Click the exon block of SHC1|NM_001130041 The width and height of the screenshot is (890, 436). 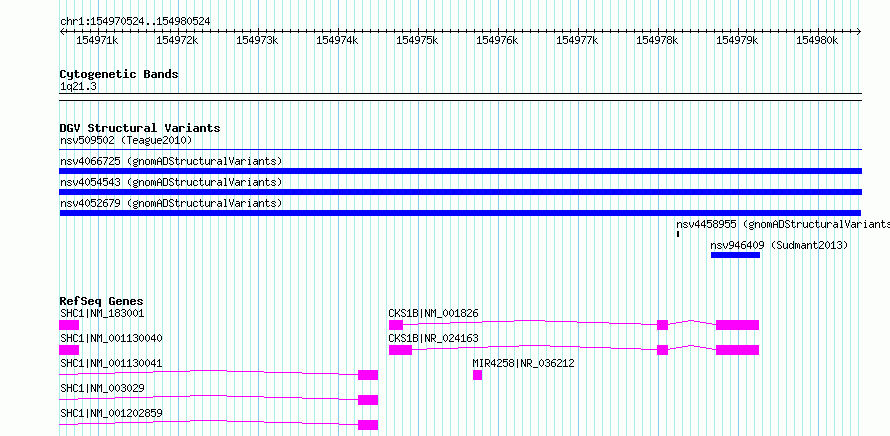[368, 375]
